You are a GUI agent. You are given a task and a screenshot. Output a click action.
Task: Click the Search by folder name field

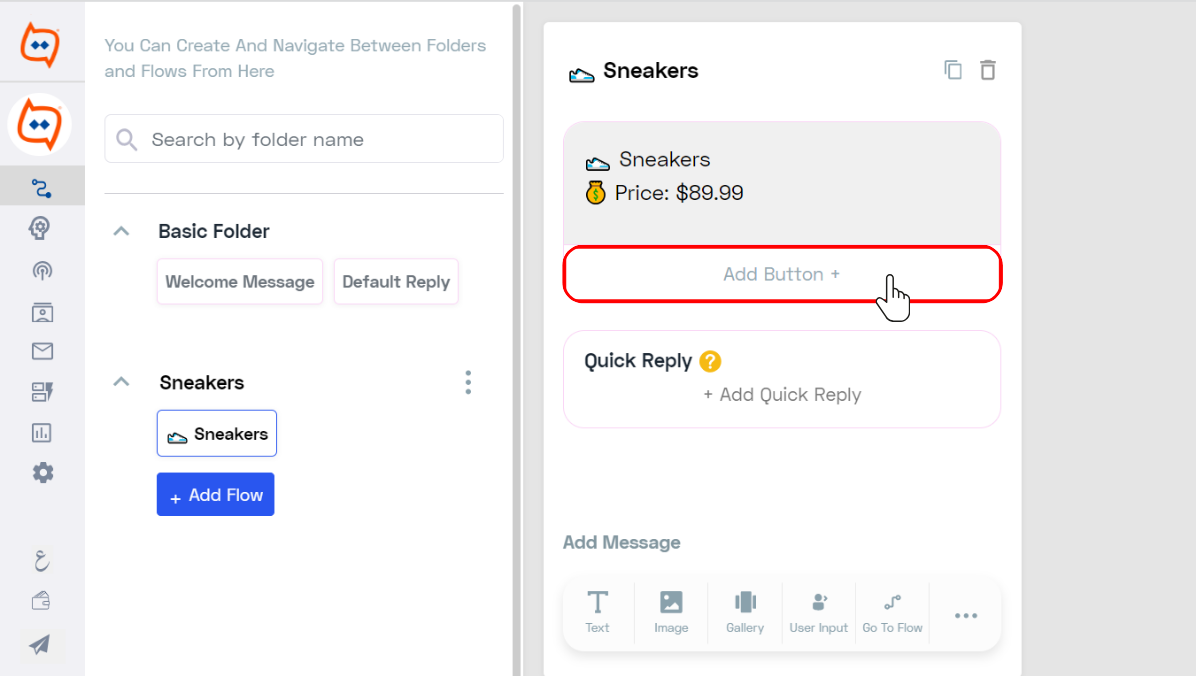[x=304, y=139]
